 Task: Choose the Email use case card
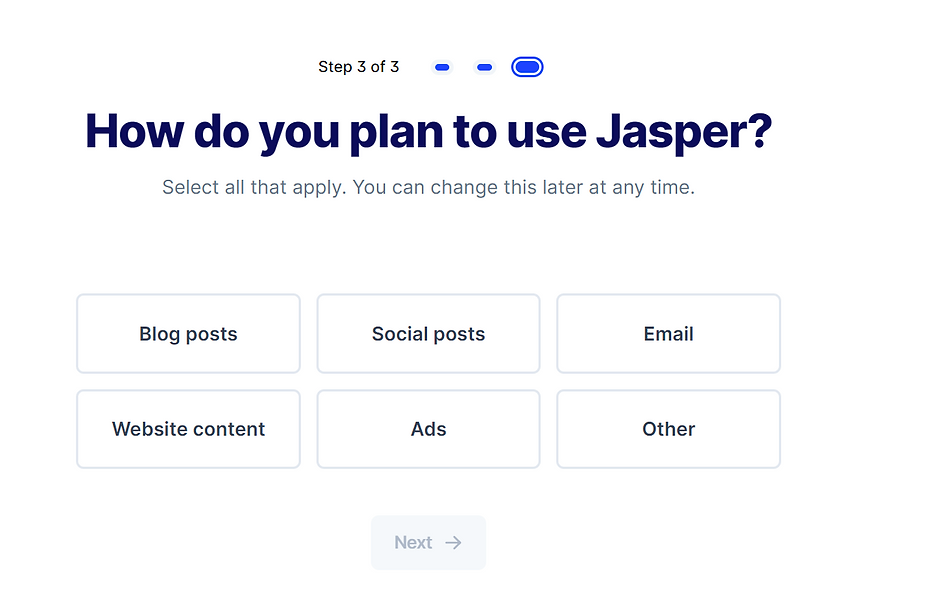click(x=668, y=334)
